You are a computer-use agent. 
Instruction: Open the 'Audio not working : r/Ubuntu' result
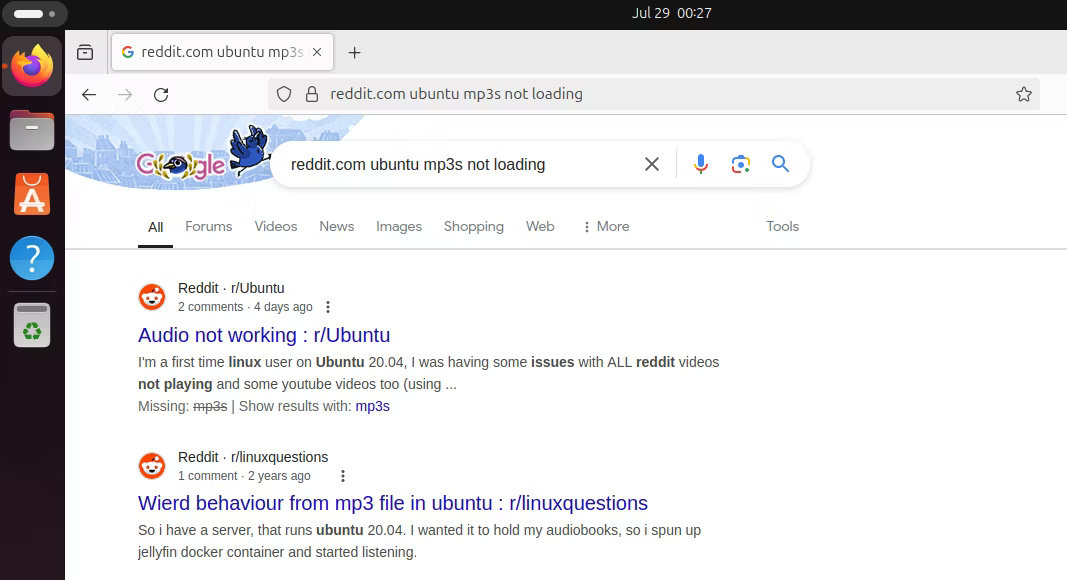tap(263, 335)
